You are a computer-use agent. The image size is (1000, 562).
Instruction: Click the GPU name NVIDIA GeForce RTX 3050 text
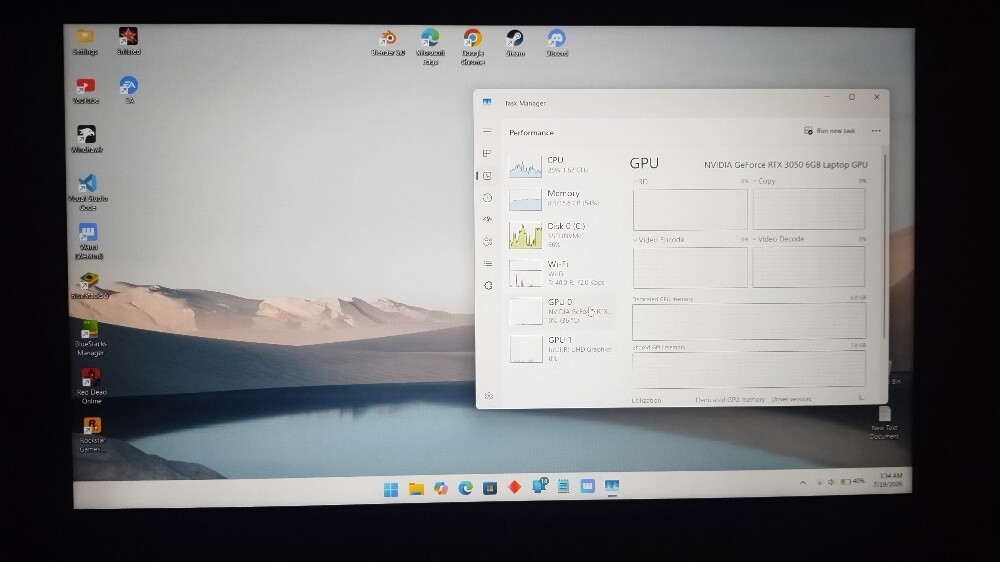[x=786, y=165]
